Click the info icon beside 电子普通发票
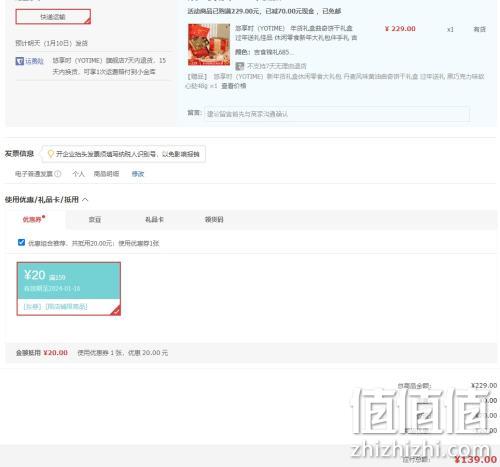Viewport: 500px width, 467px height. (58, 174)
